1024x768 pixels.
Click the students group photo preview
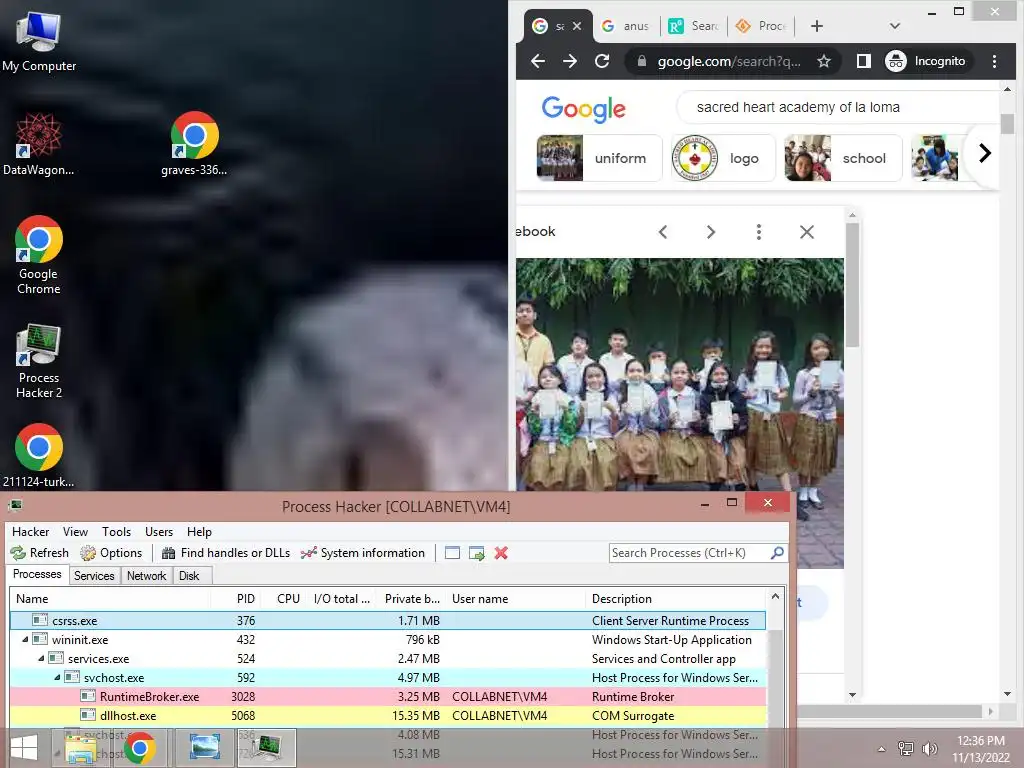[x=679, y=375]
